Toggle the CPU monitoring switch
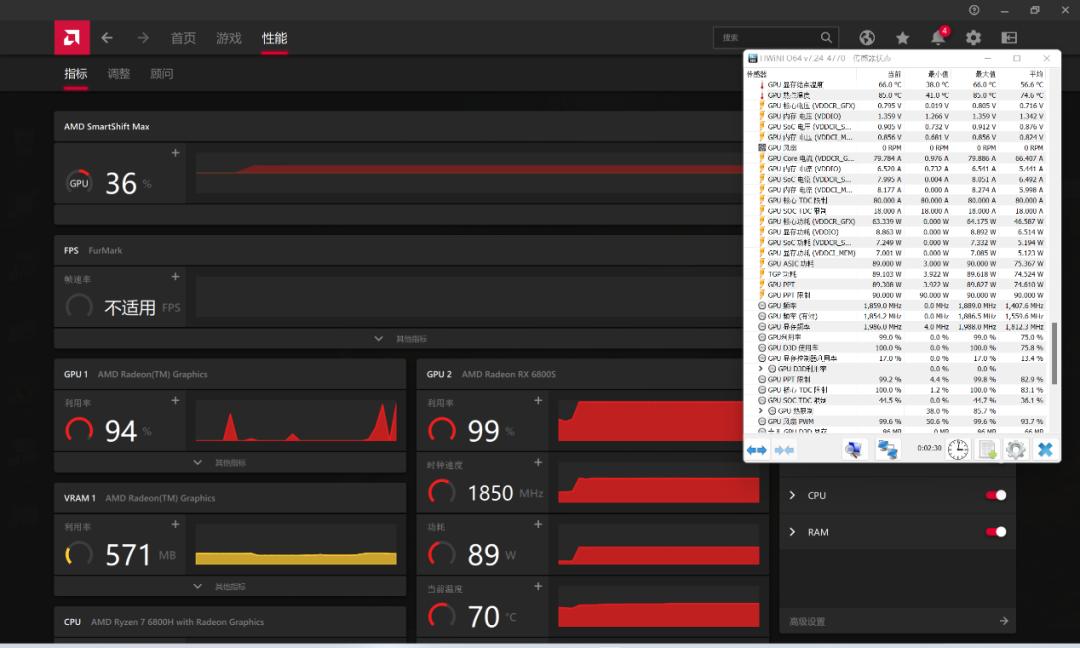 (997, 495)
